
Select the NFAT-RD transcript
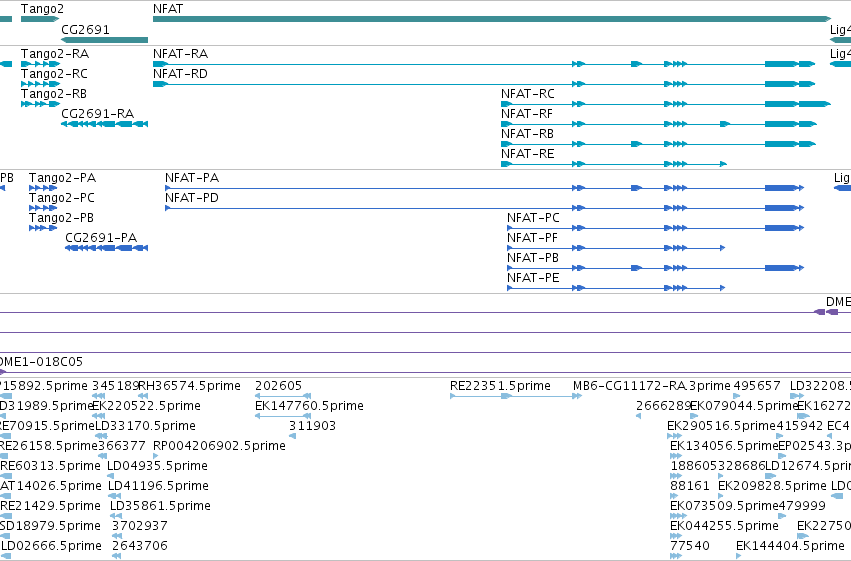click(484, 84)
